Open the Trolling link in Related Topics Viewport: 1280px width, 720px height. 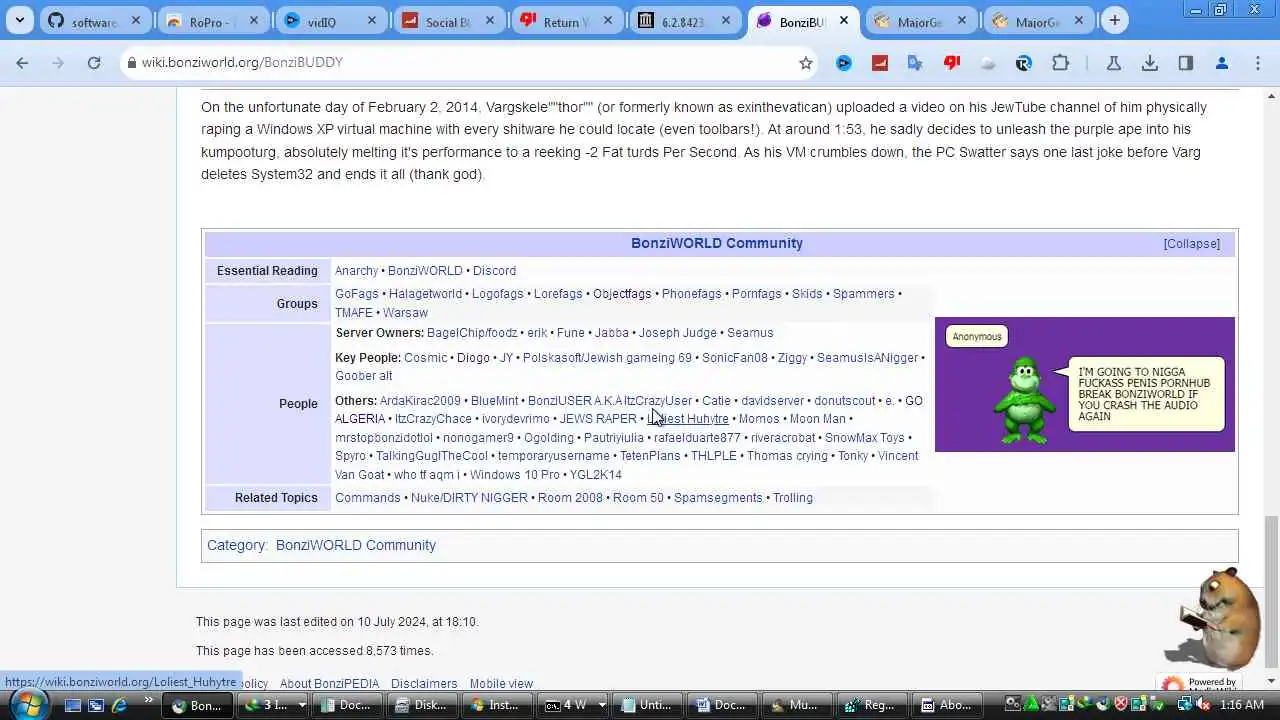coord(793,498)
